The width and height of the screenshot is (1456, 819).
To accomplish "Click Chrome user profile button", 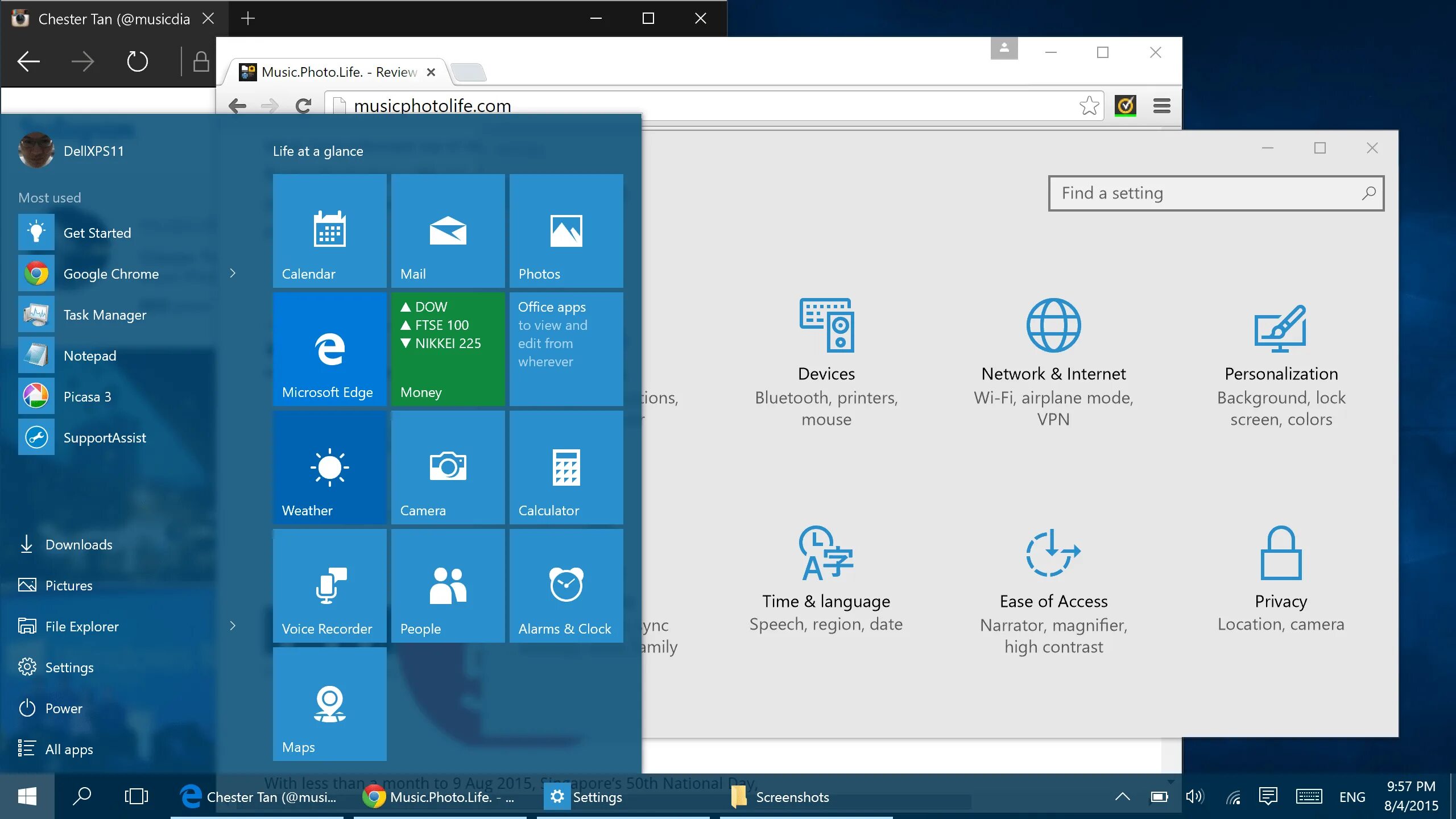I will coord(1004,48).
